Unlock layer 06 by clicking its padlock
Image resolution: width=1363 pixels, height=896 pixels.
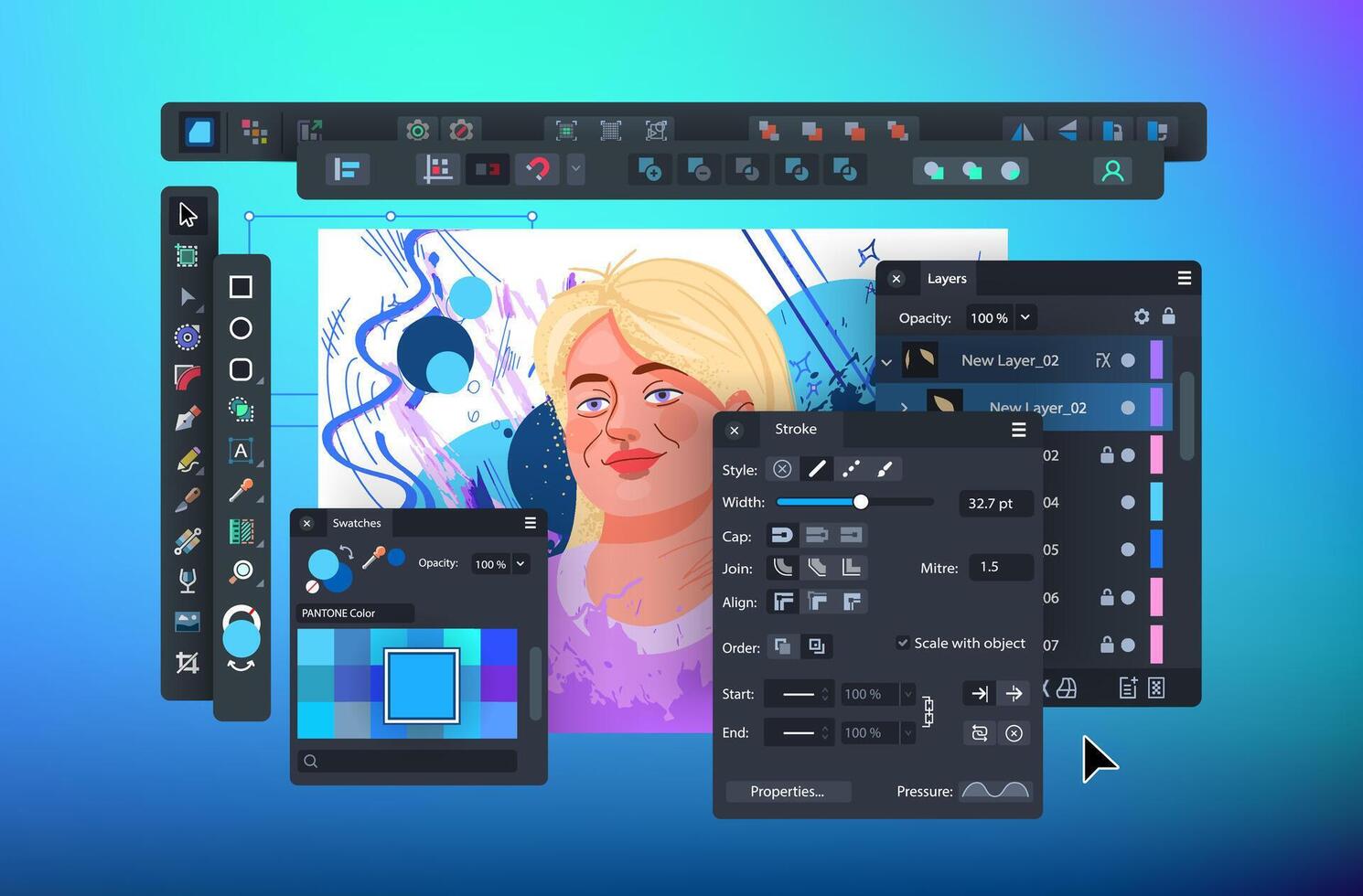pyautogui.click(x=1106, y=597)
